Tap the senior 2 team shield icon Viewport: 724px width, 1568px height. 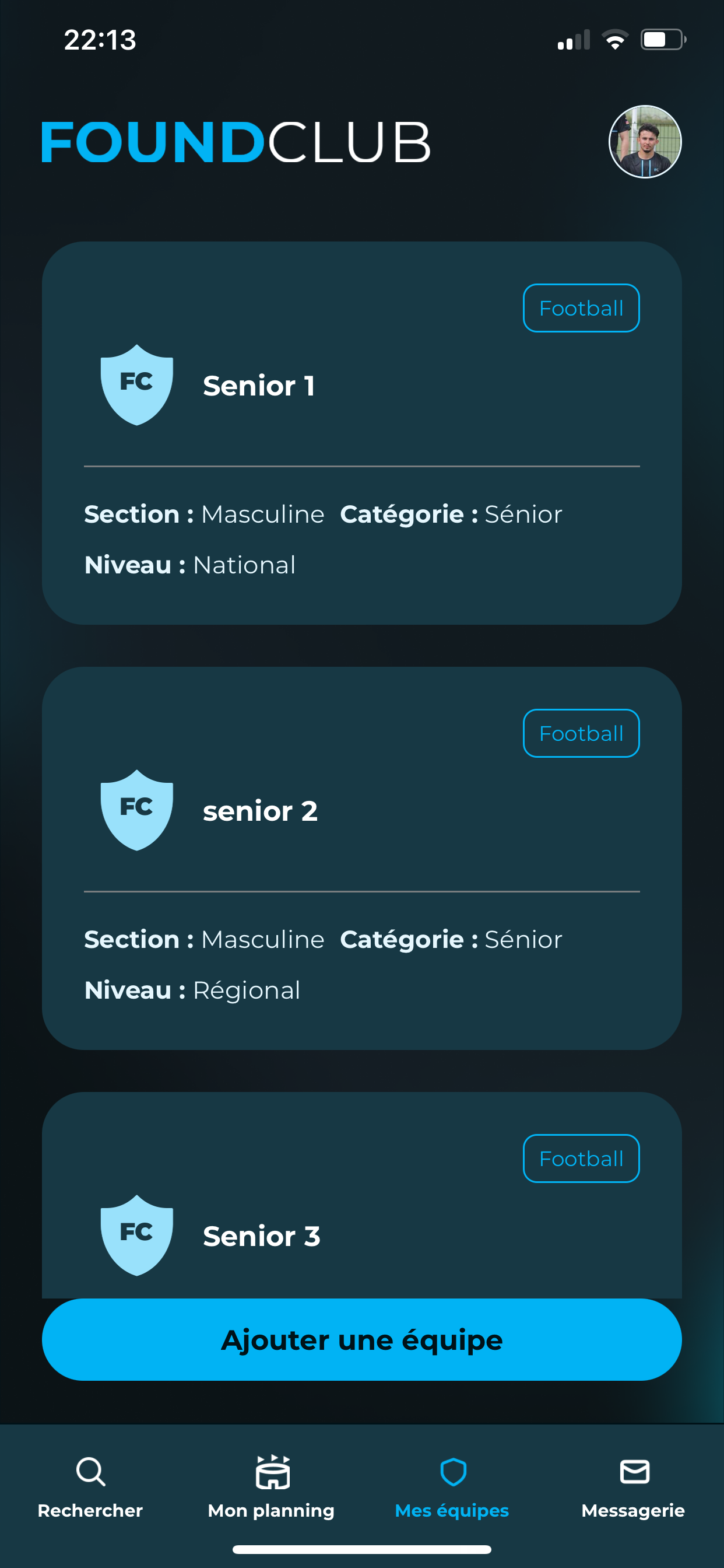137,810
